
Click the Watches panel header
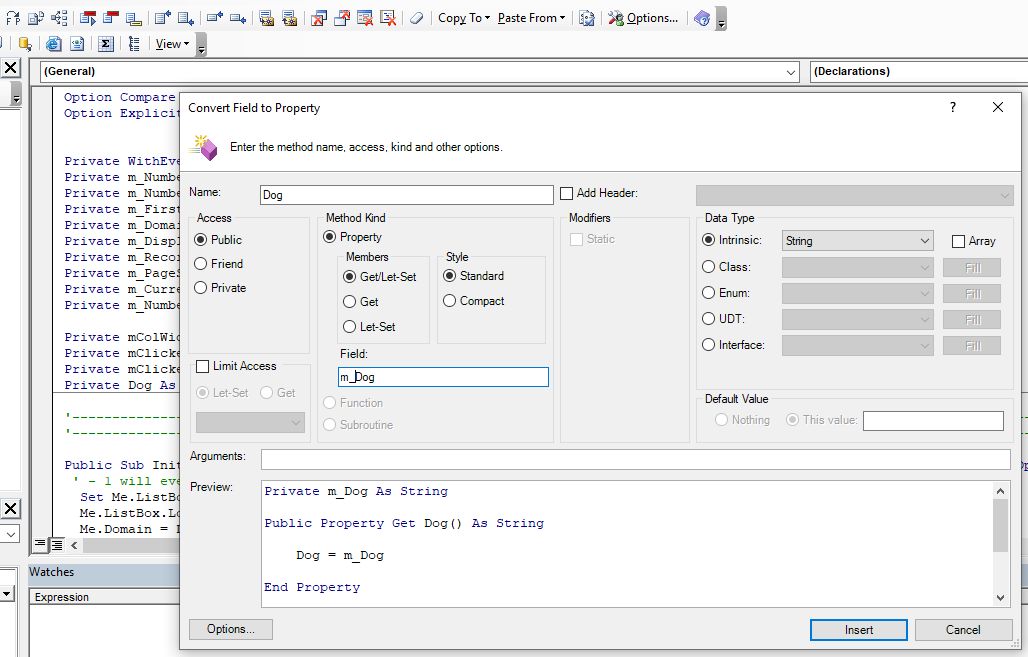[x=104, y=572]
